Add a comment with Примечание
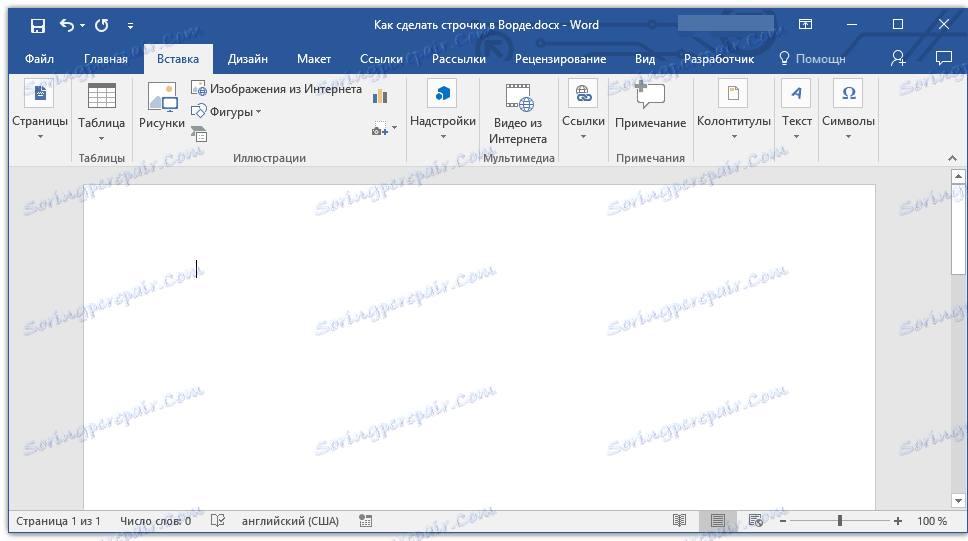Image resolution: width=968 pixels, height=541 pixels. click(x=651, y=106)
